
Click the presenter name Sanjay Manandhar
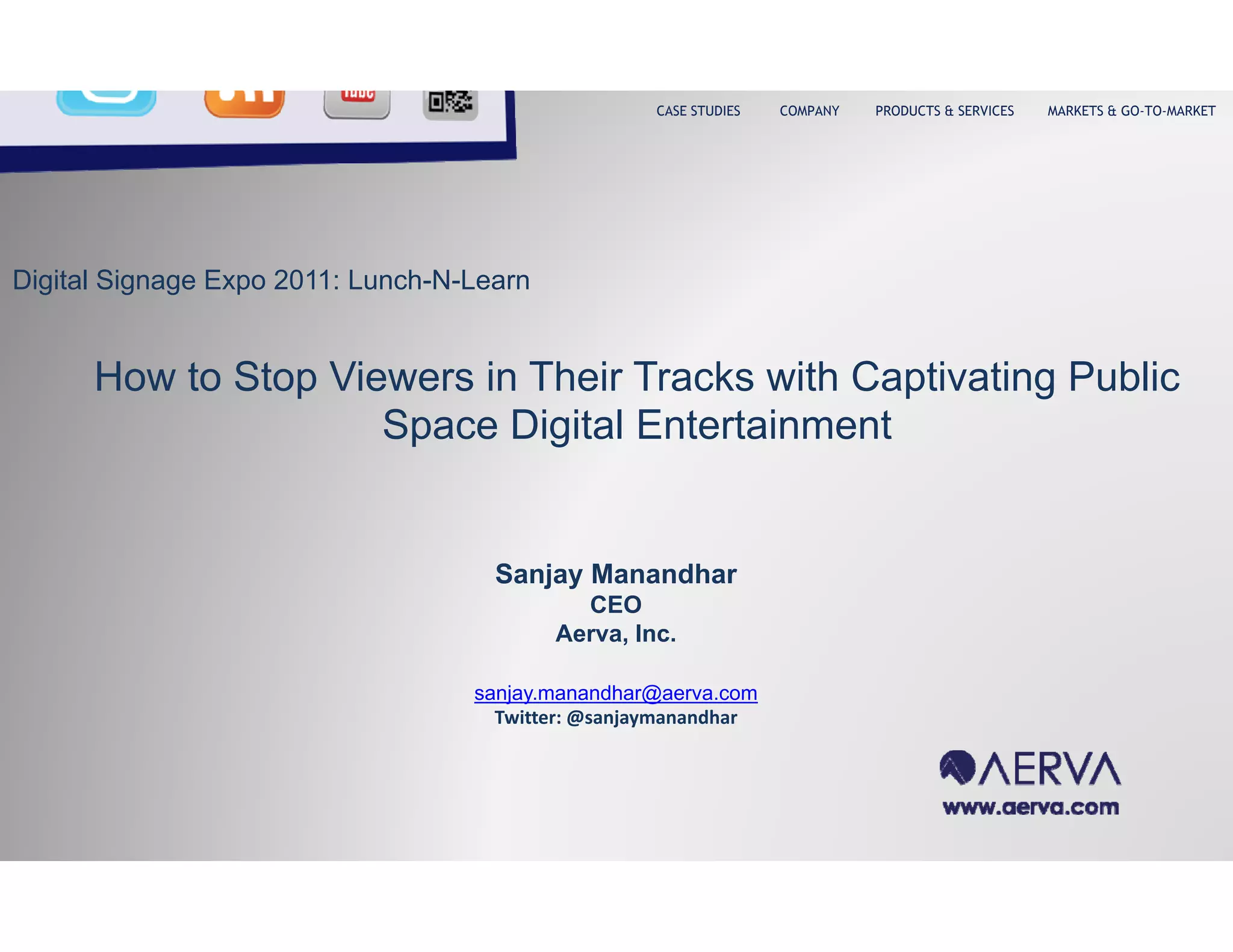(x=615, y=574)
